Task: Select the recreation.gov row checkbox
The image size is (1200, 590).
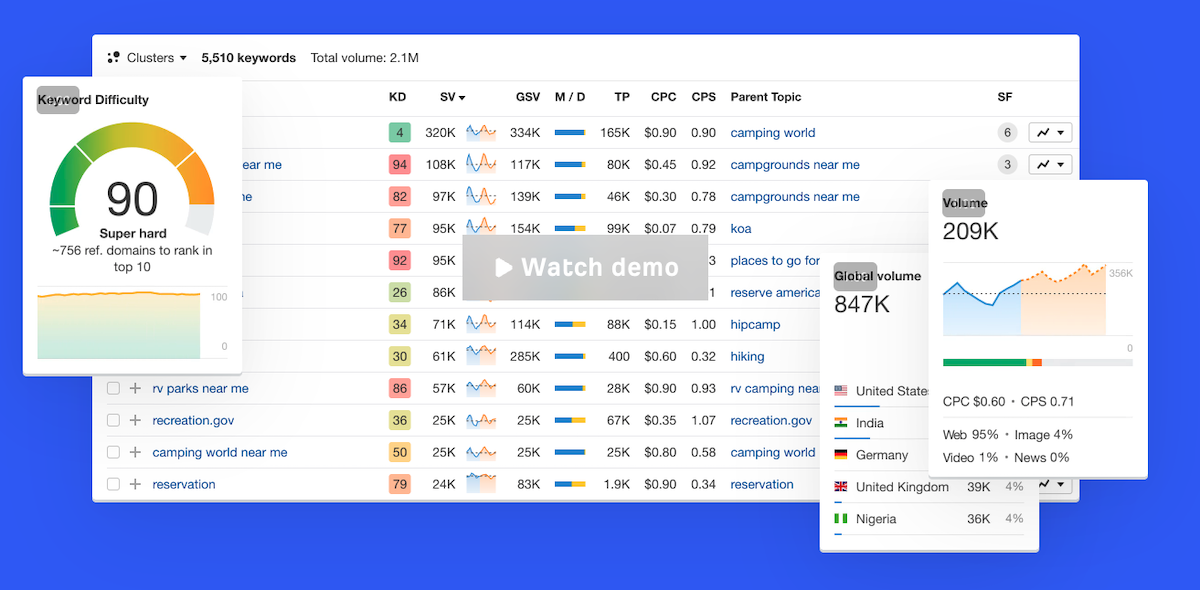Action: coord(113,421)
